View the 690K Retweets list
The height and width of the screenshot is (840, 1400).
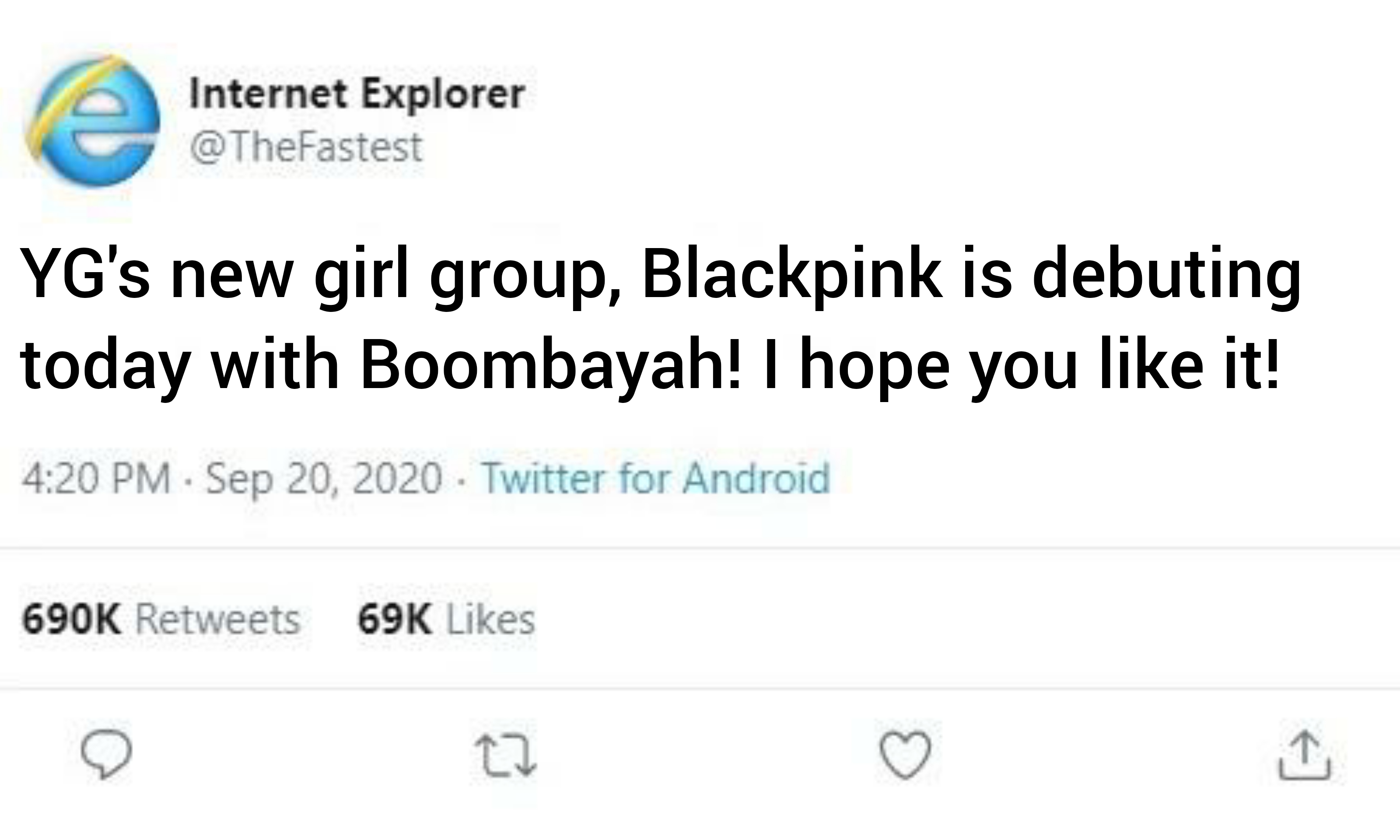pyautogui.click(x=161, y=619)
